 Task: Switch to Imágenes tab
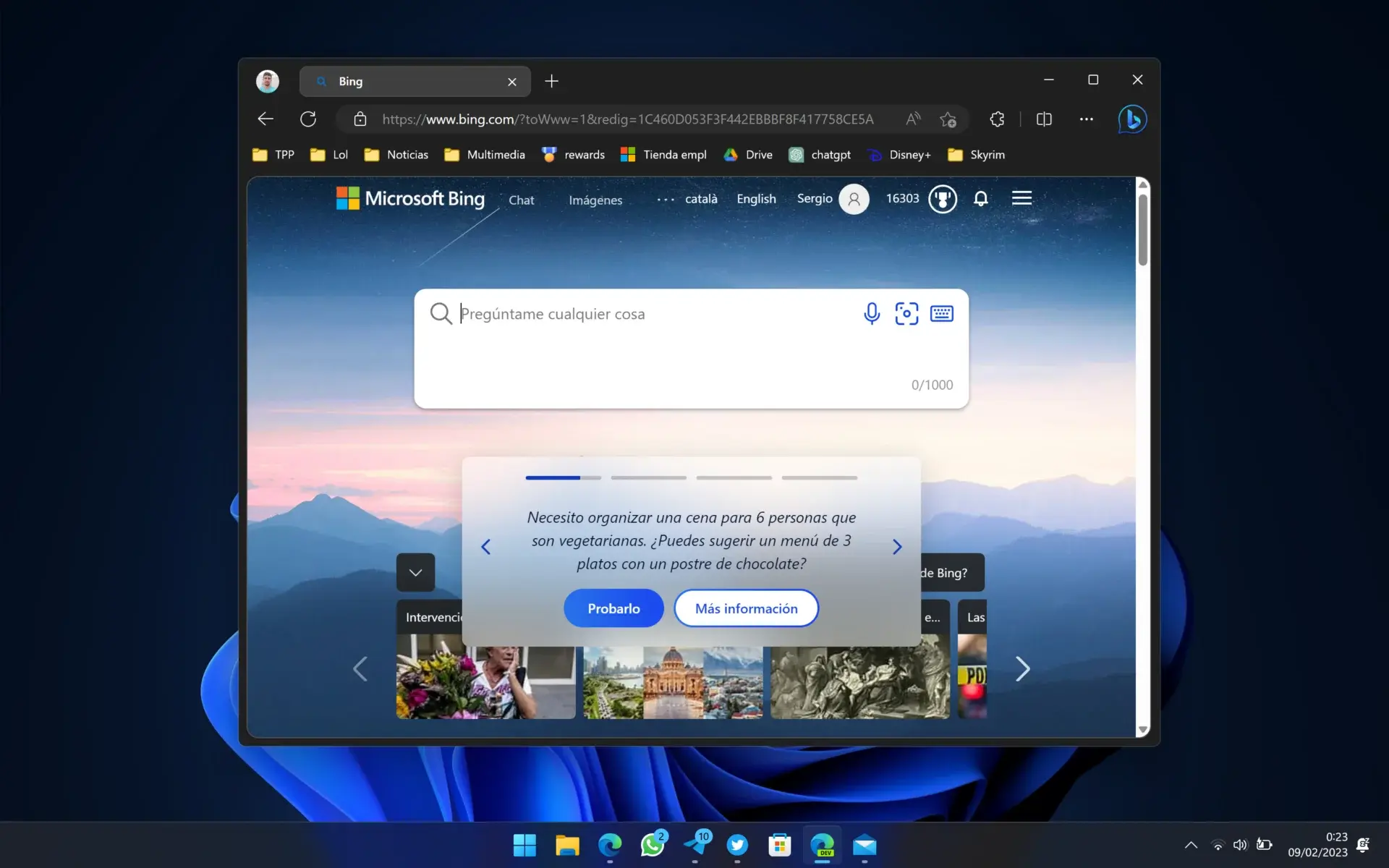(x=595, y=200)
